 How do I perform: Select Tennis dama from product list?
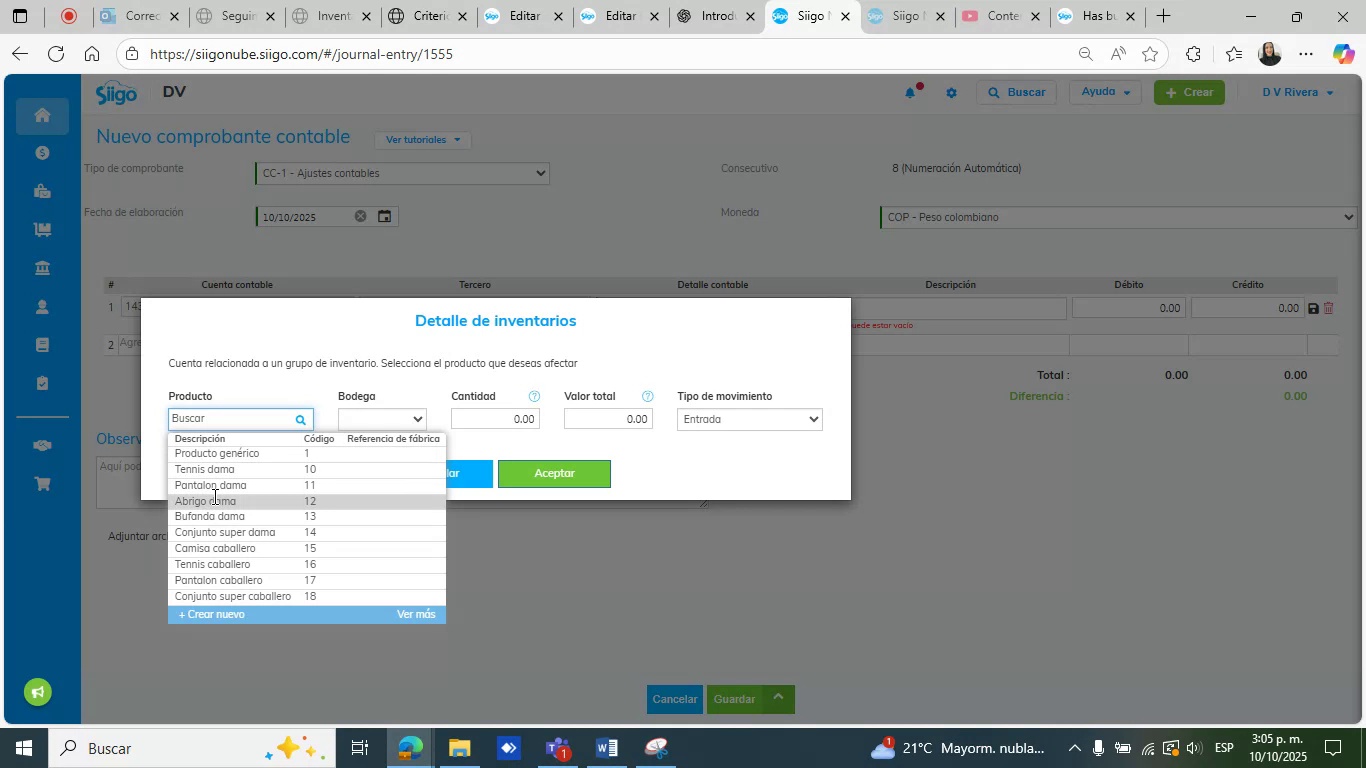(x=307, y=469)
